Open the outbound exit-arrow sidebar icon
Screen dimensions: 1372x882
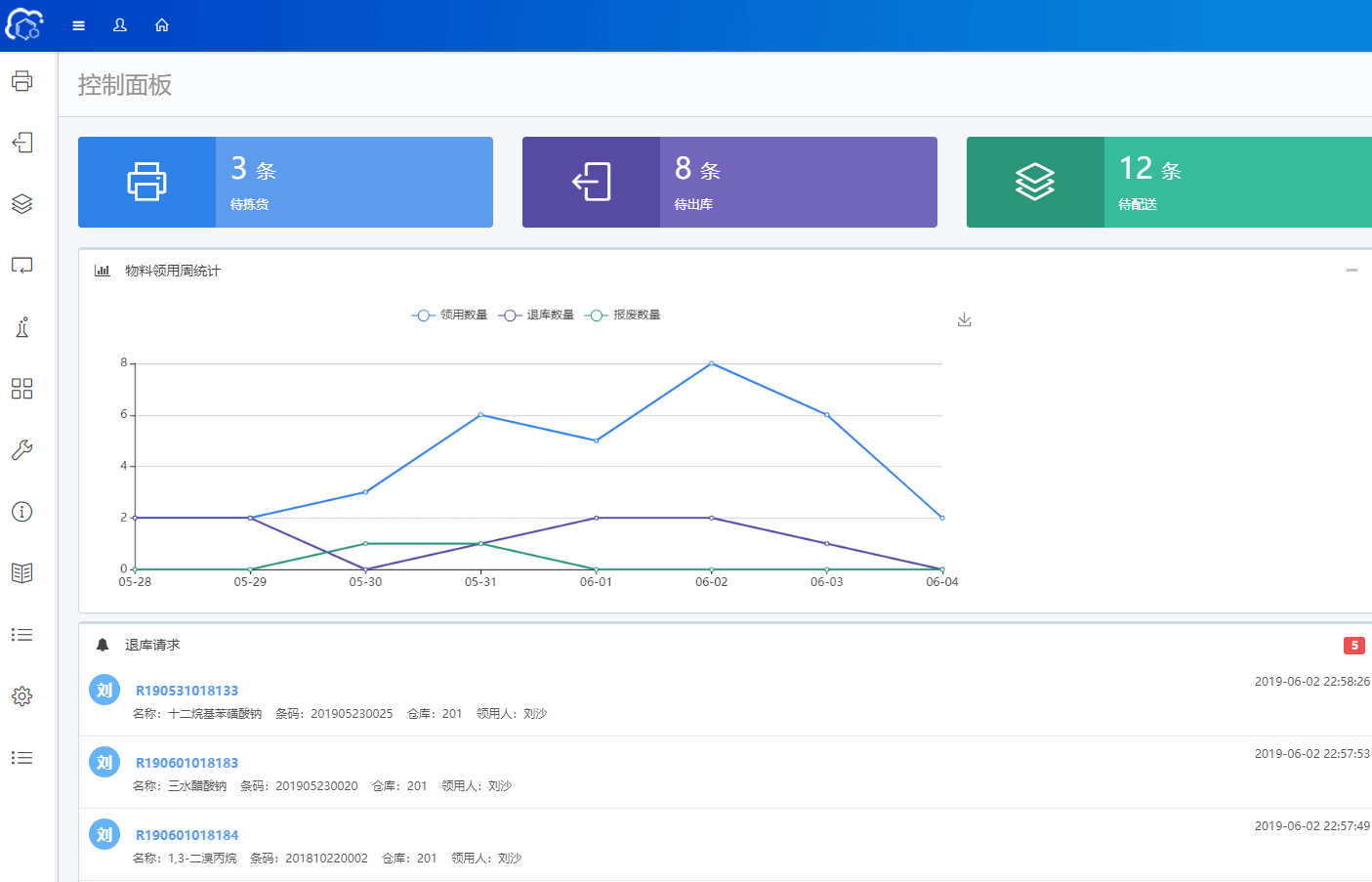tap(22, 143)
